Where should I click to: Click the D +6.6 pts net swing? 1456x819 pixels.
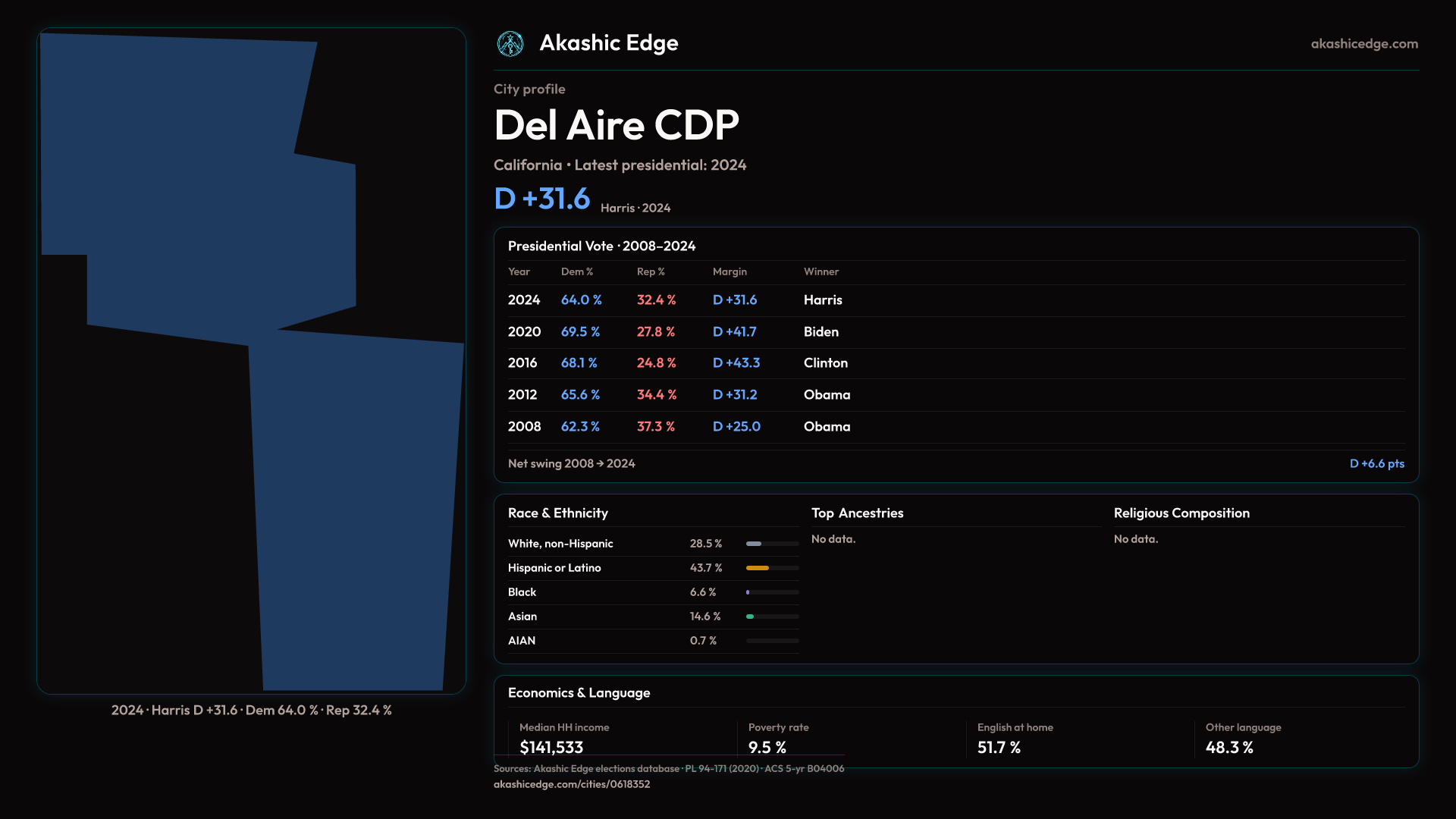(1376, 463)
